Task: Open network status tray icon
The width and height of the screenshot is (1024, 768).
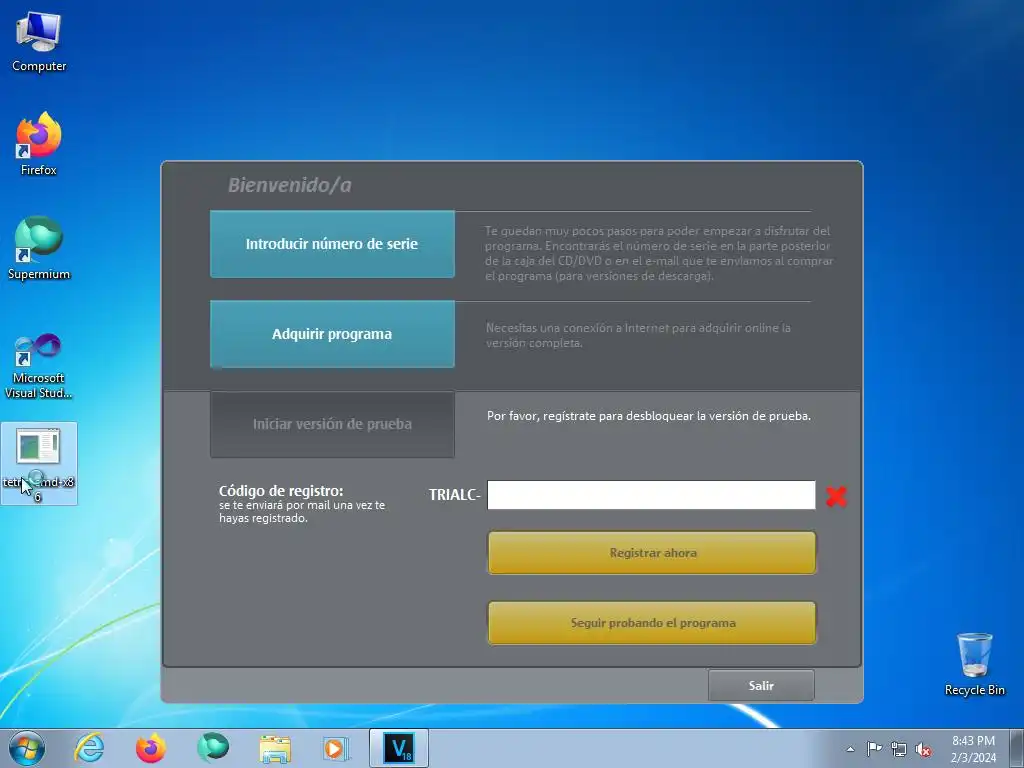Action: (899, 749)
